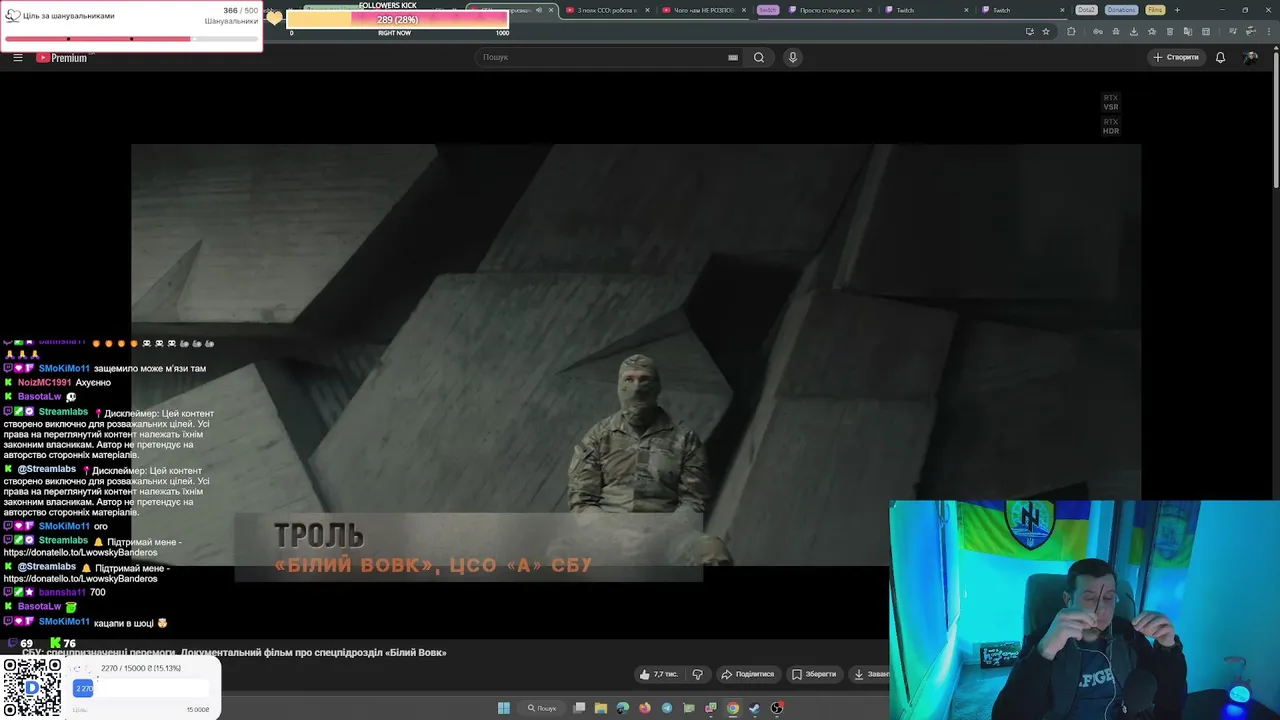
Task: Focus the YouTube search field
Action: click(600, 57)
